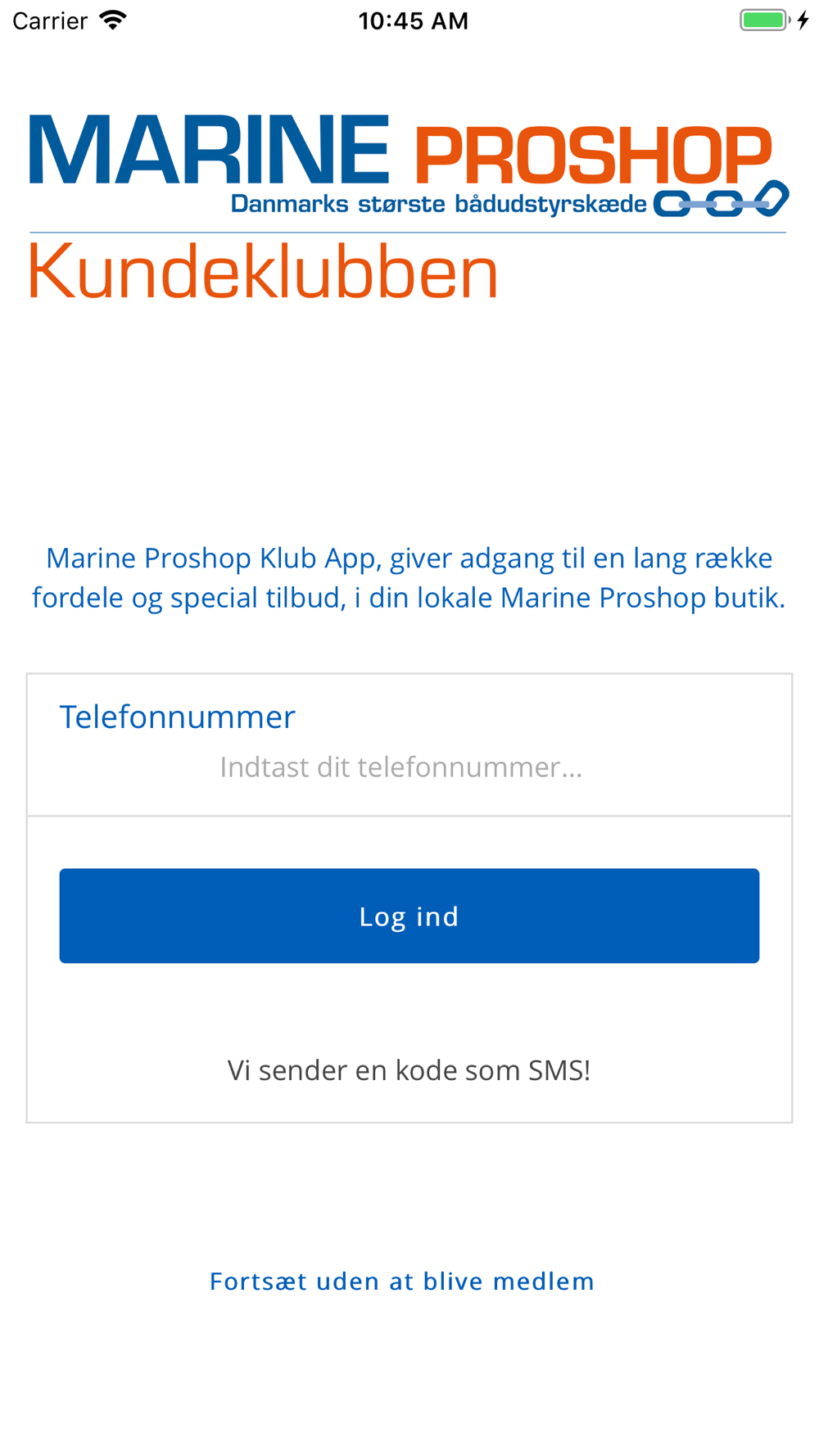Tap the empty area below Log ind button

[409, 1007]
